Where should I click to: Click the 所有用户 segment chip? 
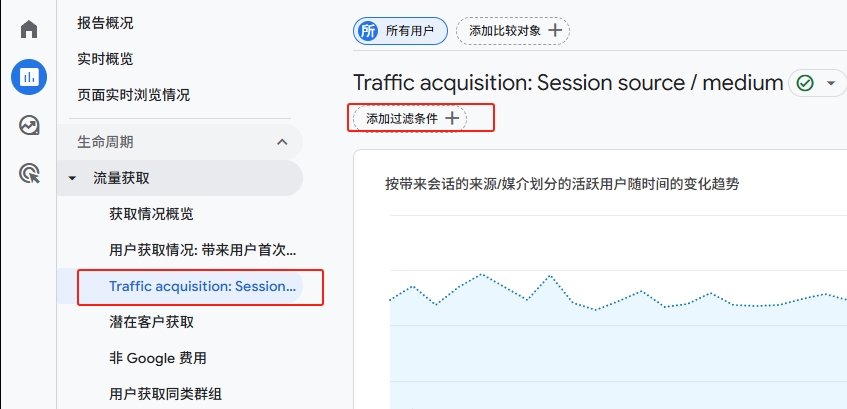click(x=400, y=31)
